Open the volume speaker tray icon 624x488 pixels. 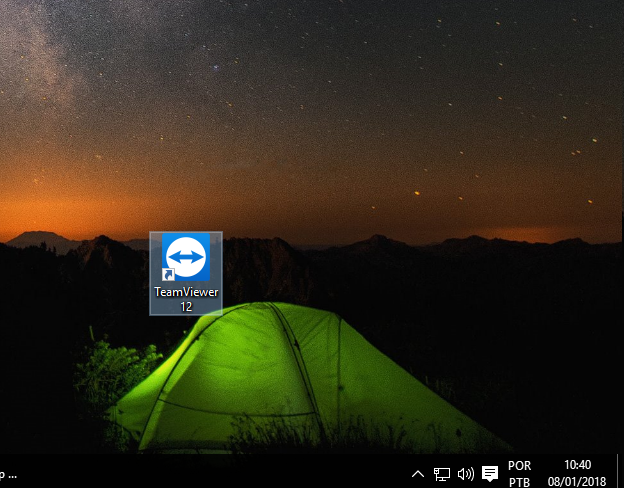pos(465,473)
